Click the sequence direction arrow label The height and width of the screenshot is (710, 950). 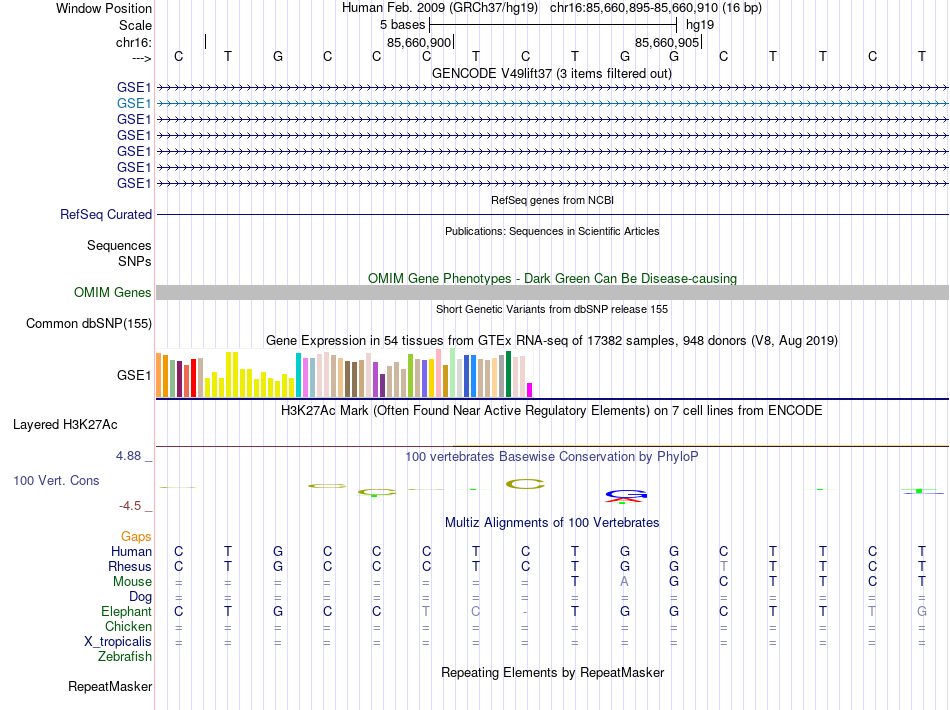(x=141, y=58)
